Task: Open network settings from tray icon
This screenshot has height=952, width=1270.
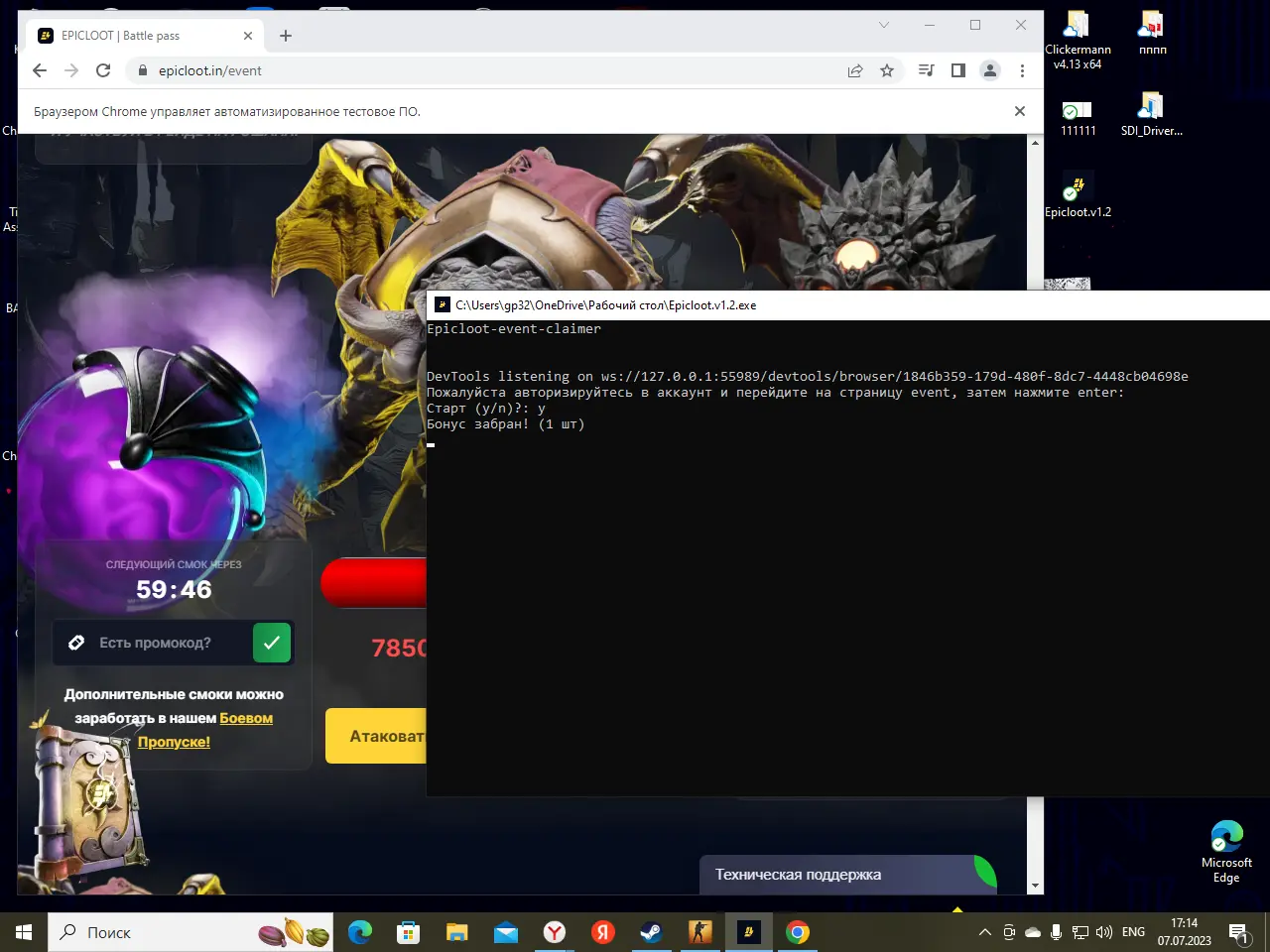Action: pos(1080,932)
